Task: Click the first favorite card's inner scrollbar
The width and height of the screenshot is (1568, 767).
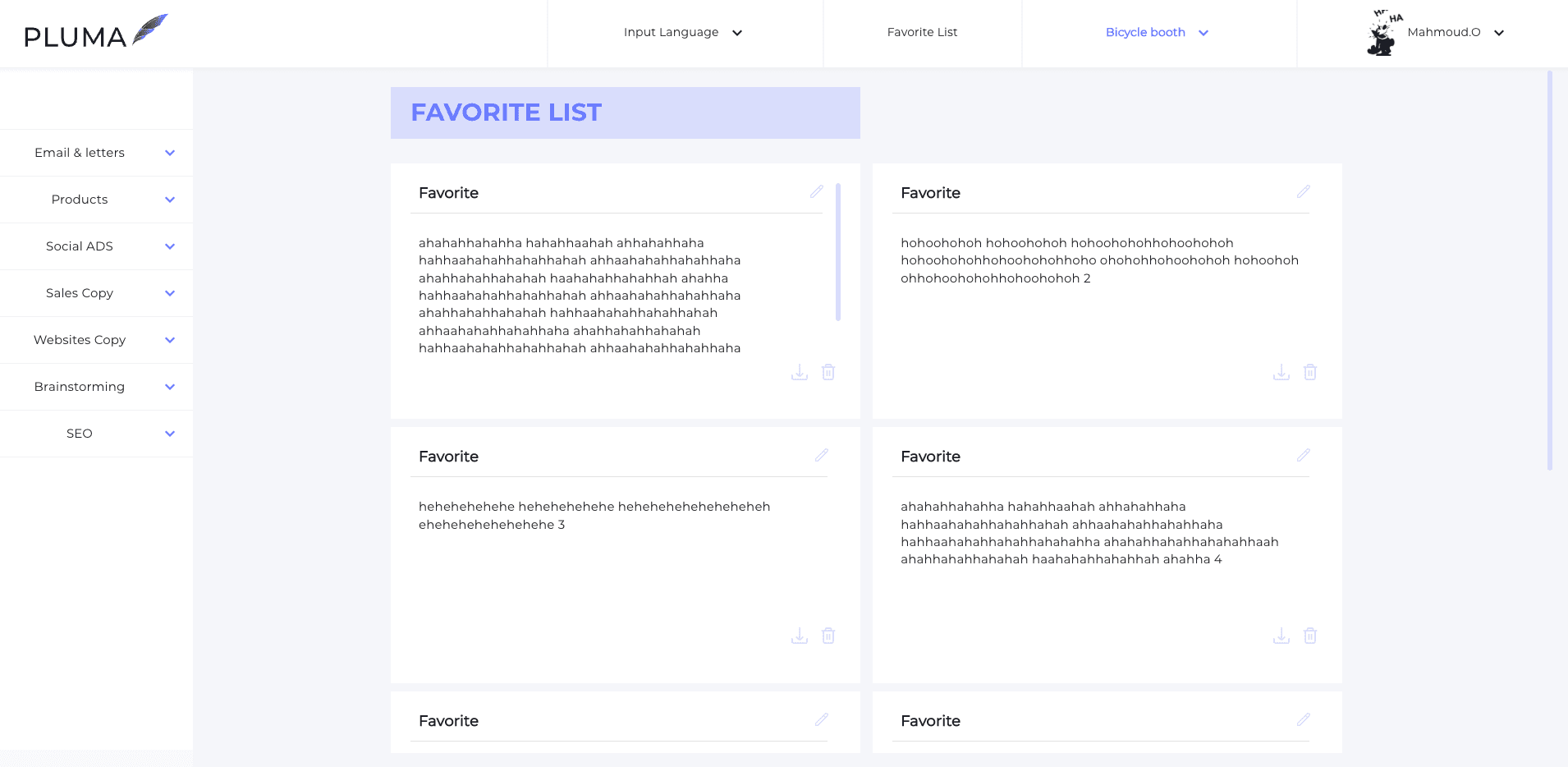Action: (838, 252)
